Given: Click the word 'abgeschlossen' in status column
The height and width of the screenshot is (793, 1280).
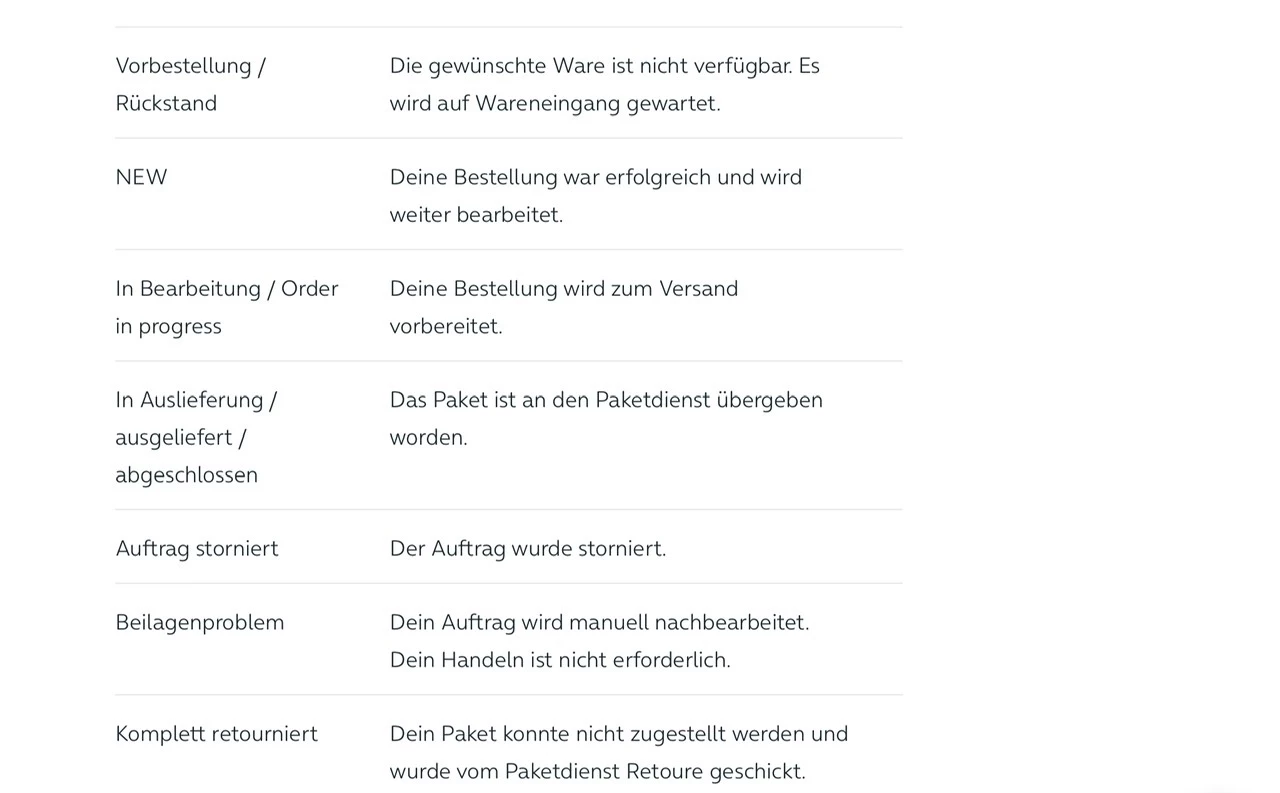Looking at the screenshot, I should tap(186, 475).
